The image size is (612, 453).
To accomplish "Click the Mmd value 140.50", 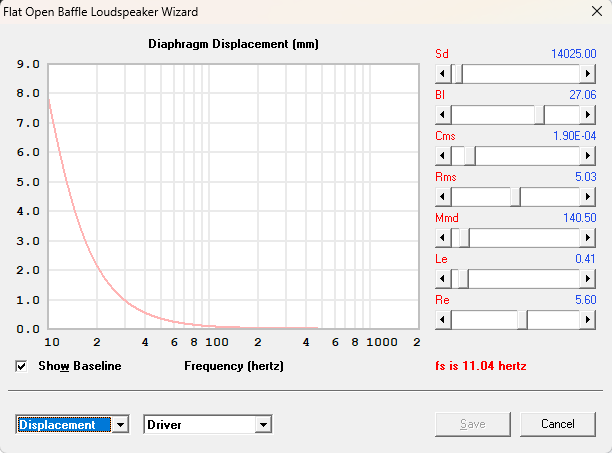I will 580,218.
